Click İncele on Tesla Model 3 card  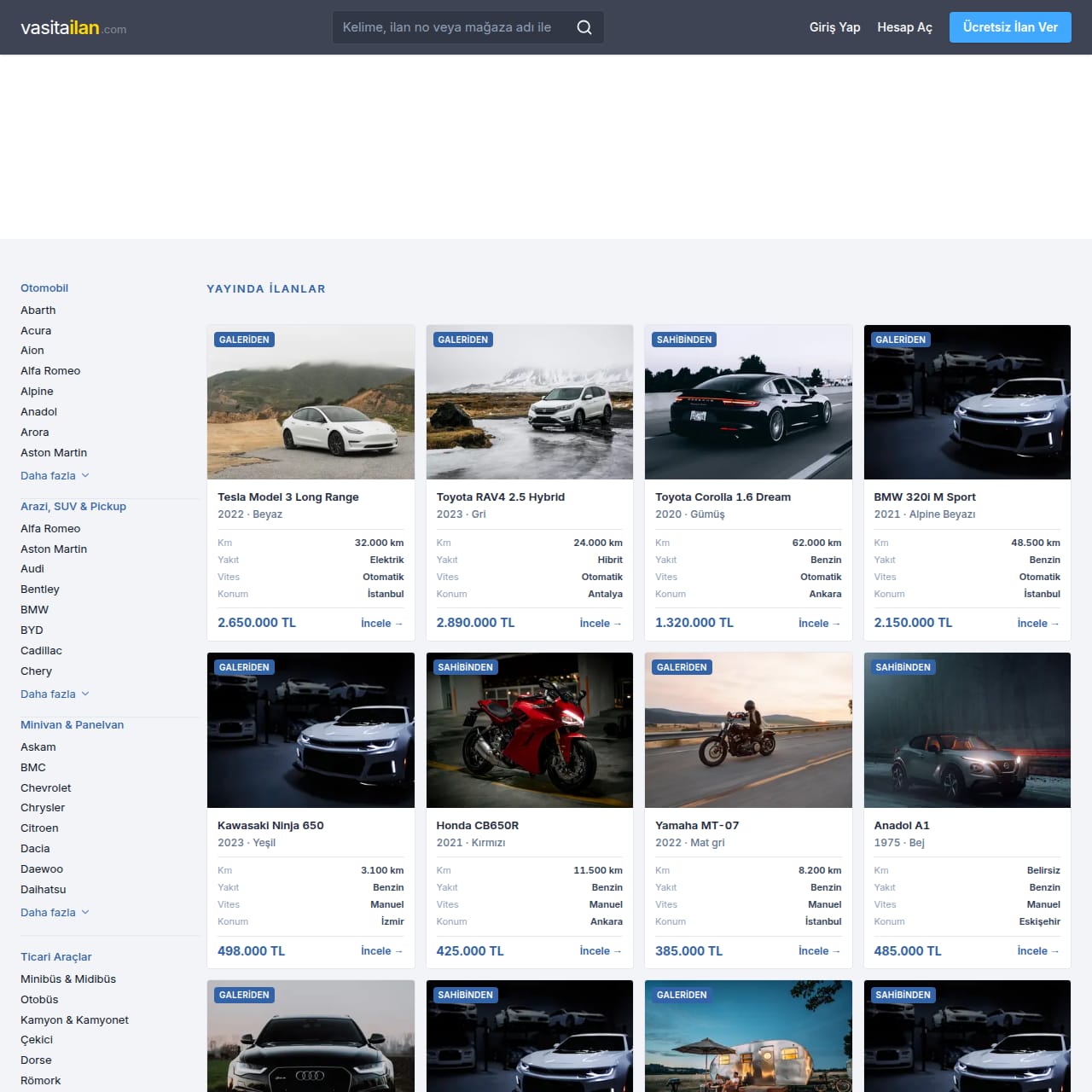click(381, 624)
